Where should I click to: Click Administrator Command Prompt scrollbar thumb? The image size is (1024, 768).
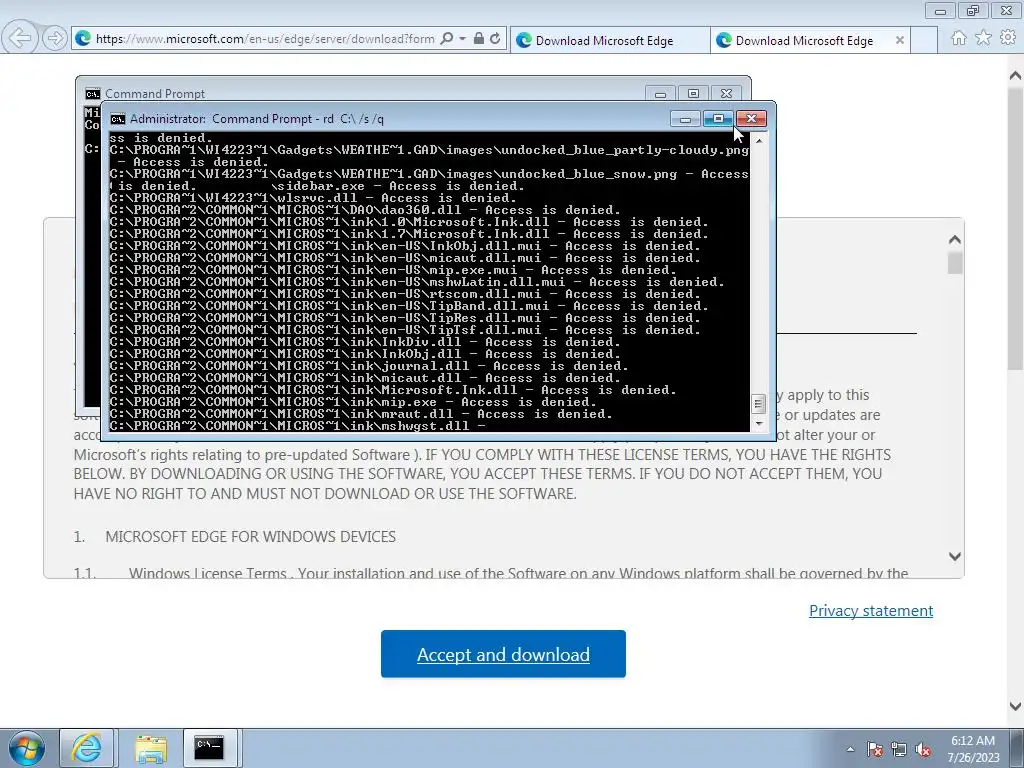(759, 404)
